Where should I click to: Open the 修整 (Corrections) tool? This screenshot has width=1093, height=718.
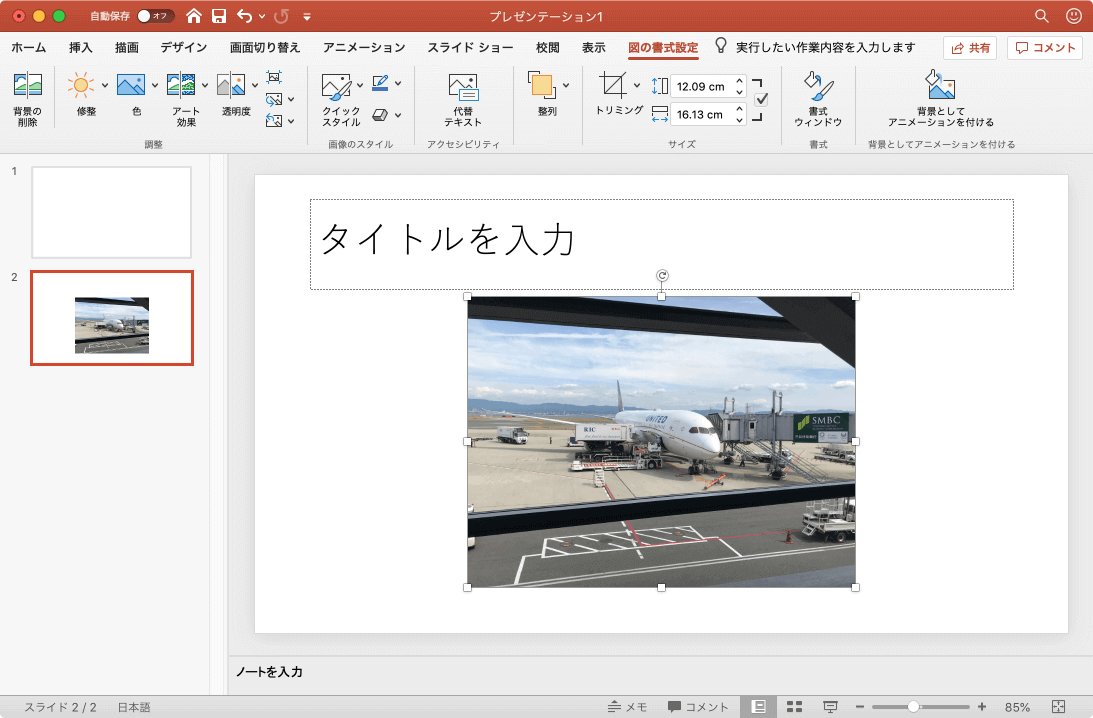click(x=82, y=87)
